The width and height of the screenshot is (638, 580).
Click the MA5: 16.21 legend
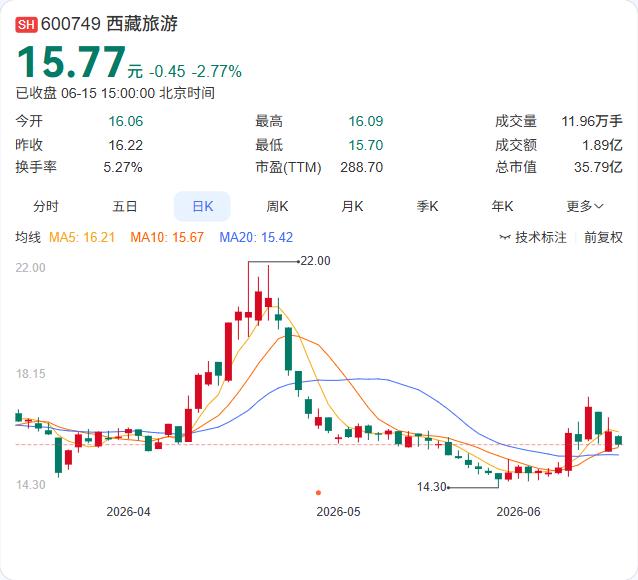point(82,237)
